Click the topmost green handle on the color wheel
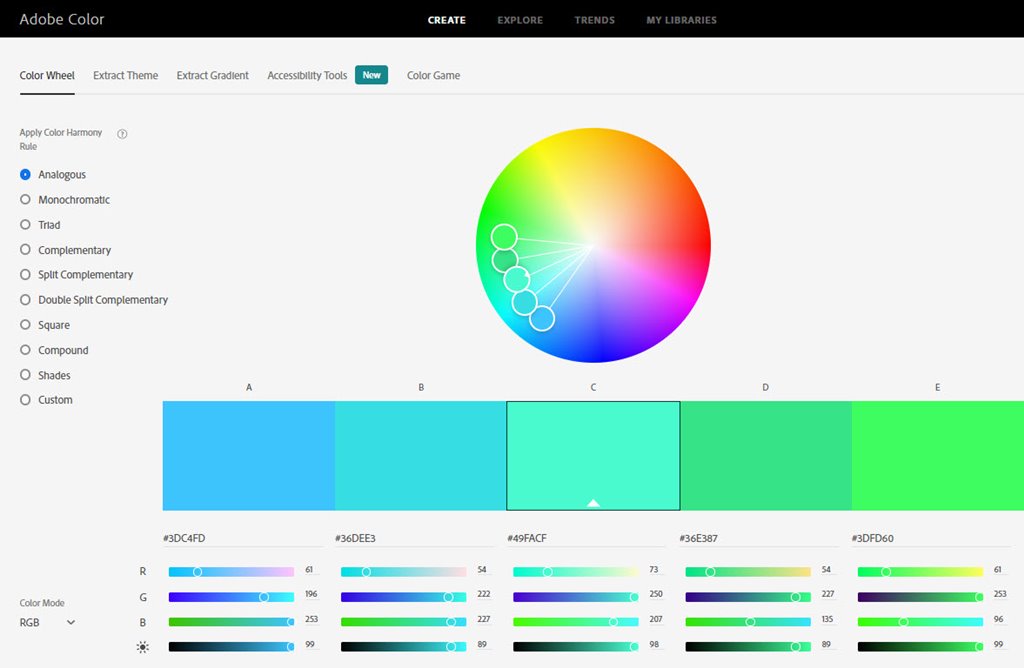The image size is (1024, 668). click(504, 237)
